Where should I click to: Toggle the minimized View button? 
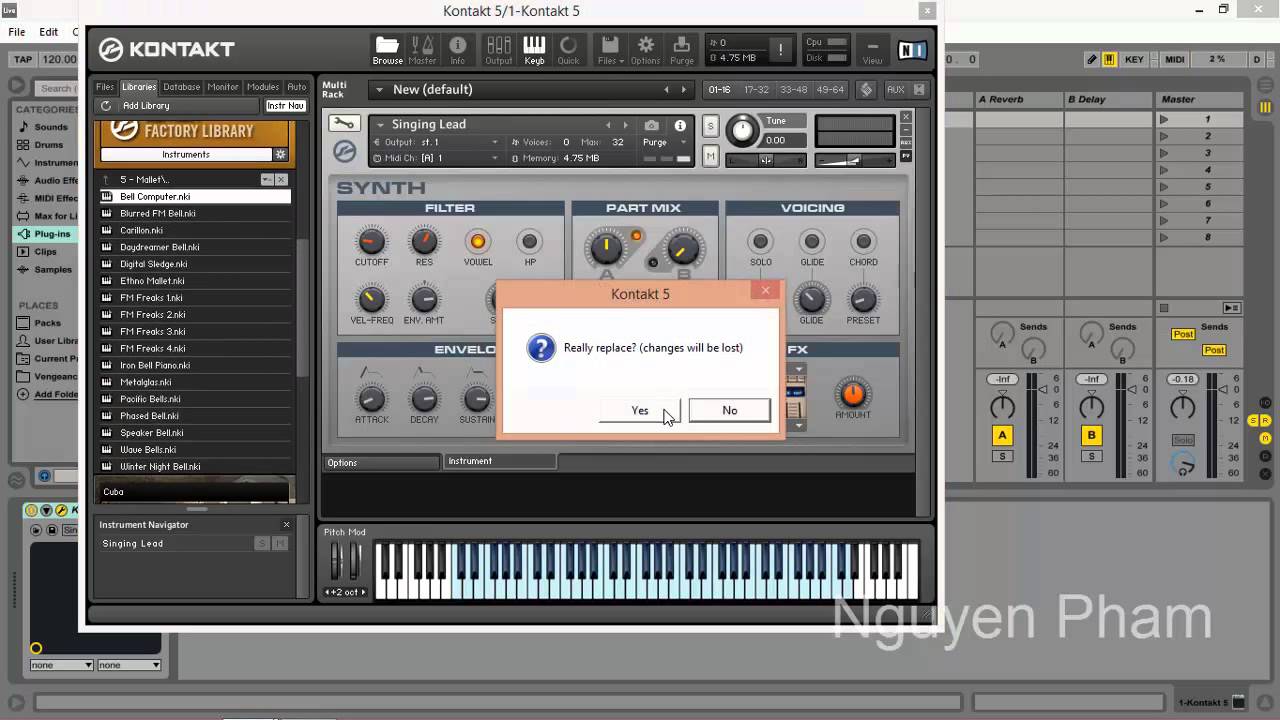tap(872, 50)
